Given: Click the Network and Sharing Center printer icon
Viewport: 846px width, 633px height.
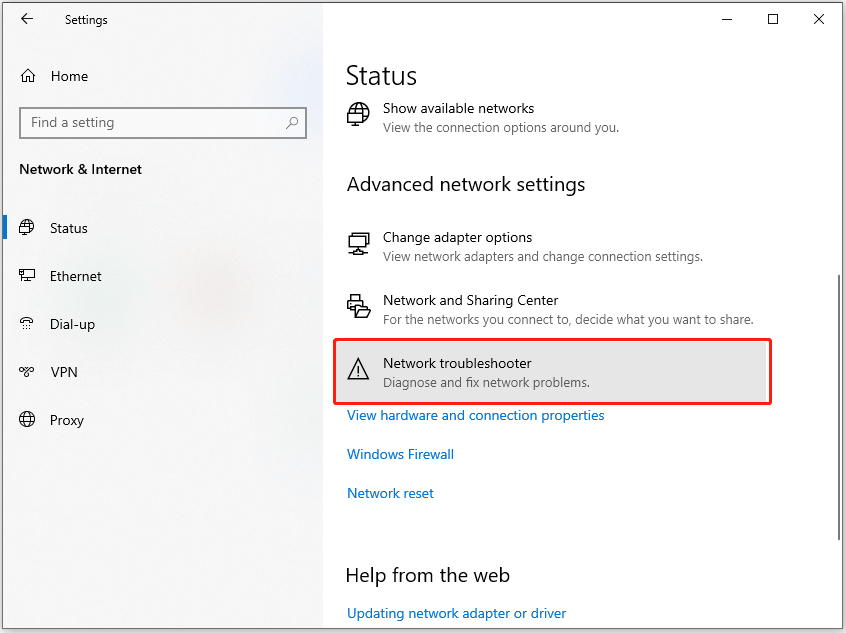Looking at the screenshot, I should point(358,306).
